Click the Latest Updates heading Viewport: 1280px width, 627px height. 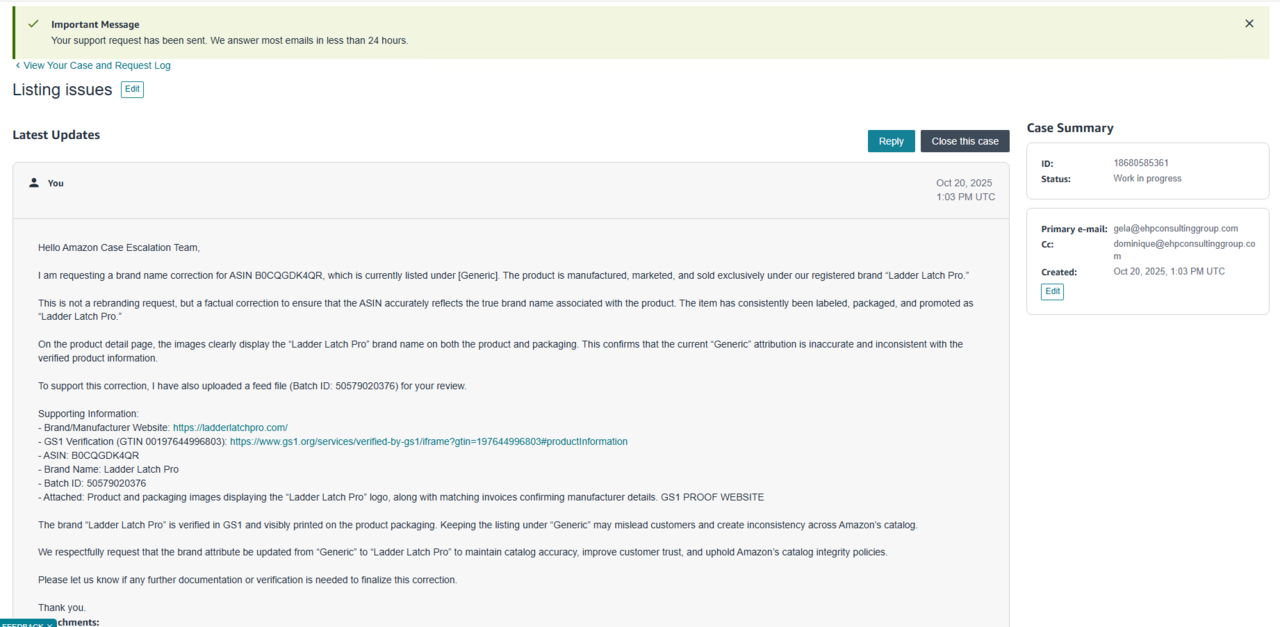click(x=56, y=135)
